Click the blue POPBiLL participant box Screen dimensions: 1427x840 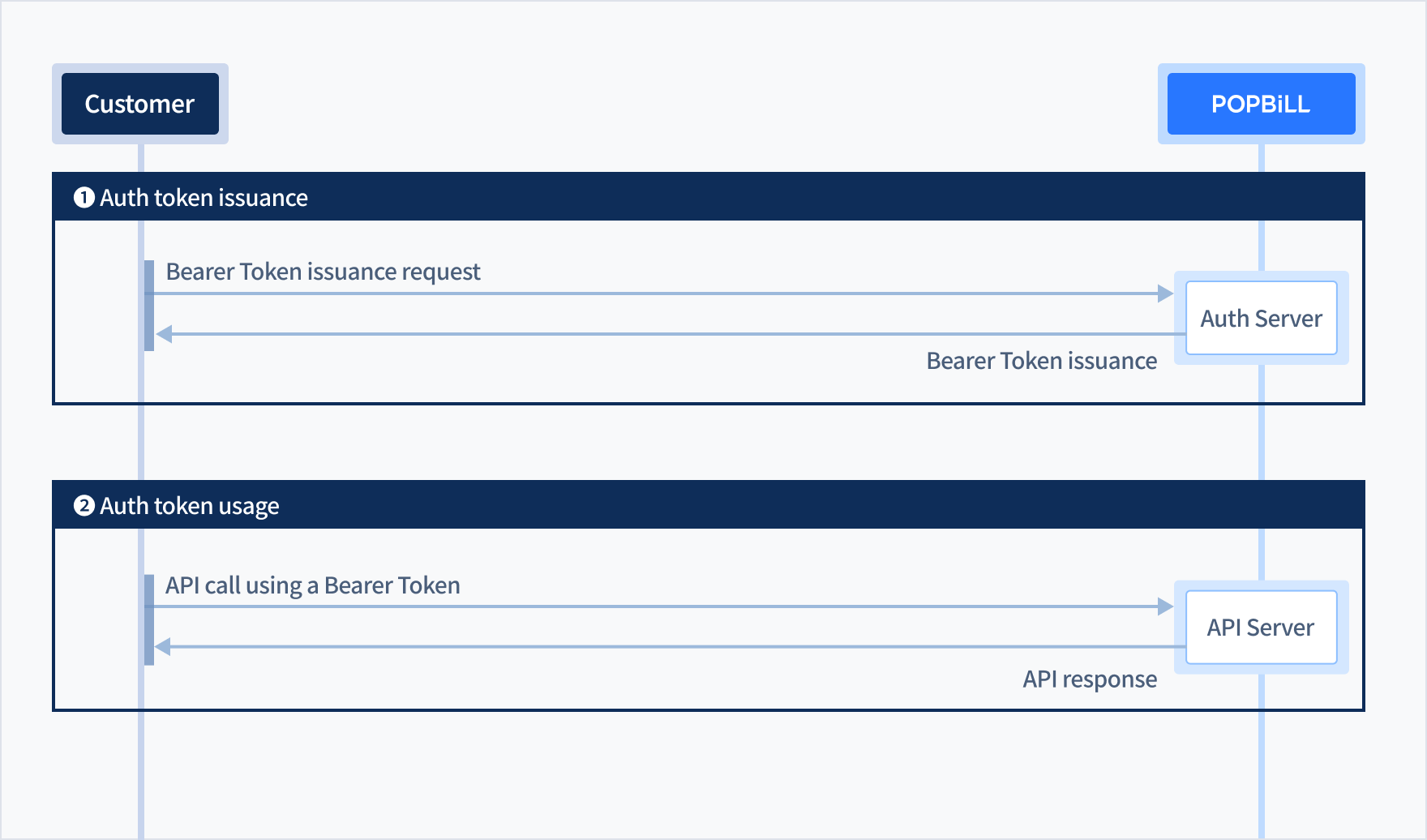coord(1261,104)
